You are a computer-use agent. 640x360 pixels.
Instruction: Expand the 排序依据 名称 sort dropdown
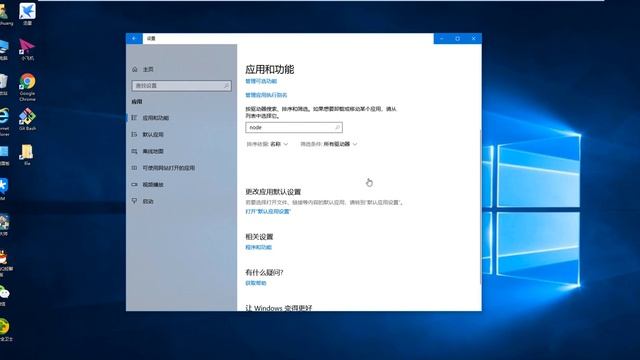pyautogui.click(x=267, y=144)
